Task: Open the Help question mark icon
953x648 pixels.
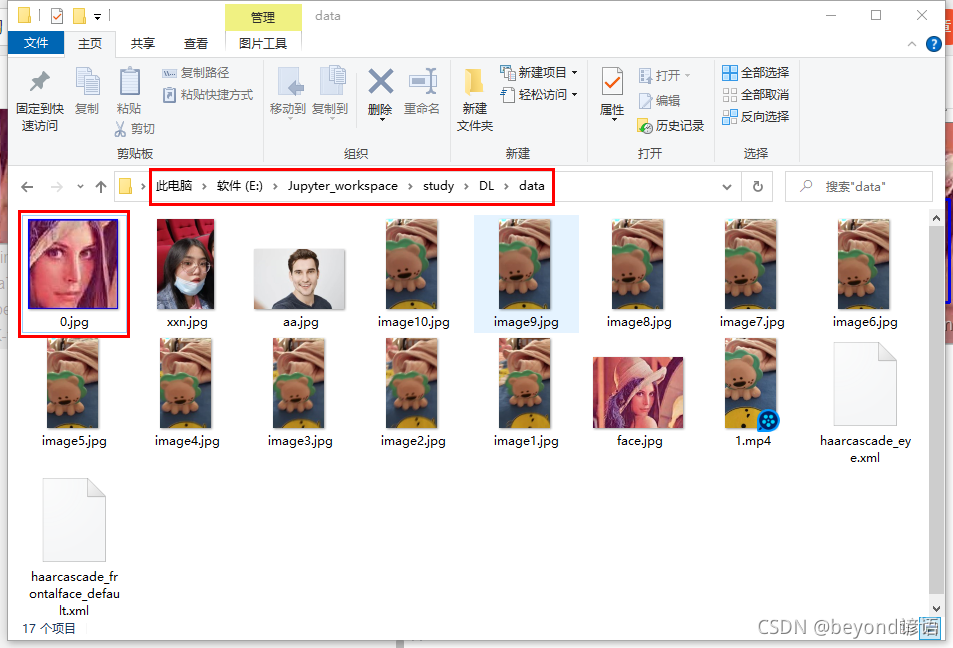Action: coord(934,44)
